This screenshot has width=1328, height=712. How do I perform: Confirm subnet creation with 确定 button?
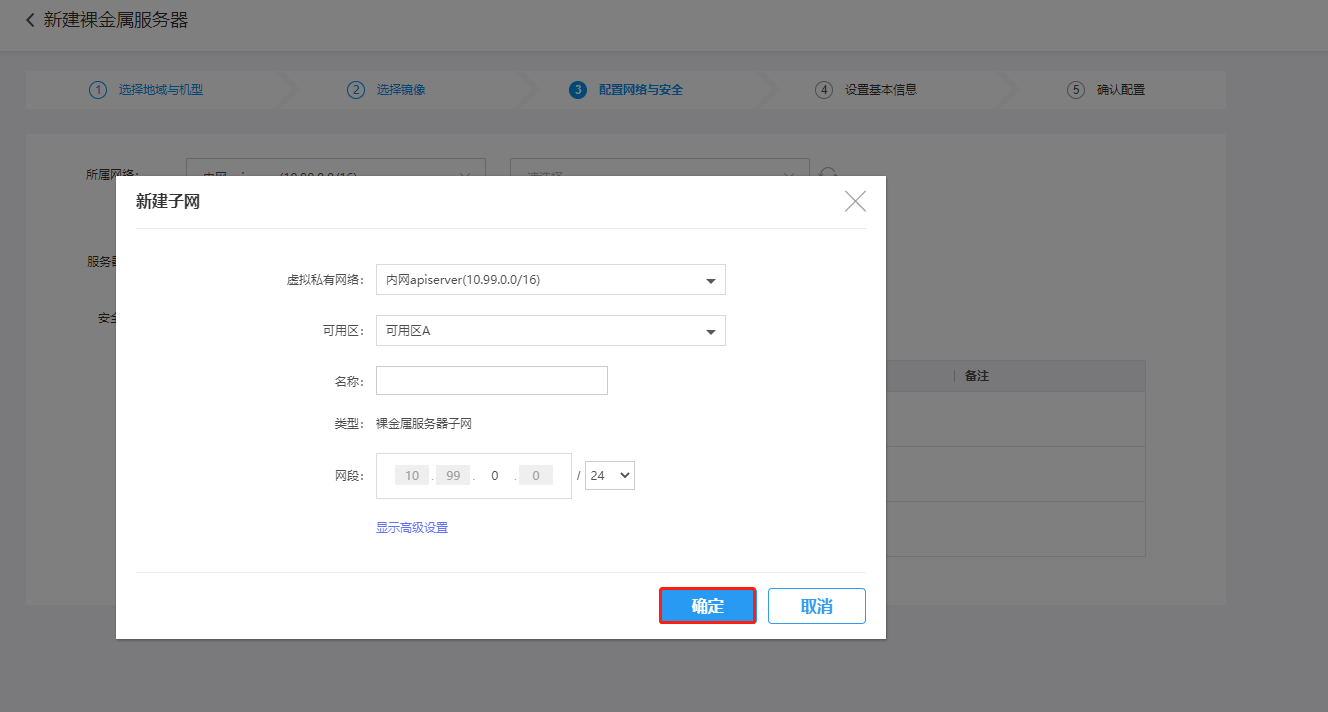pyautogui.click(x=707, y=606)
